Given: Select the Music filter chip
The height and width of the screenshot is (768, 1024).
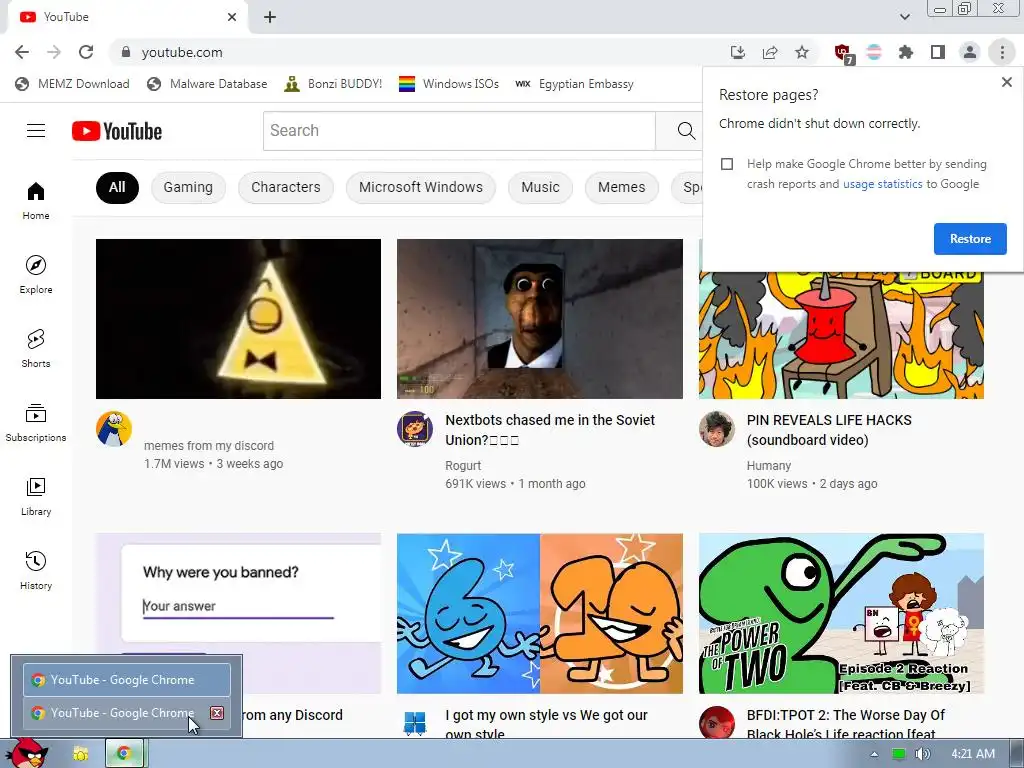Looking at the screenshot, I should tap(540, 187).
